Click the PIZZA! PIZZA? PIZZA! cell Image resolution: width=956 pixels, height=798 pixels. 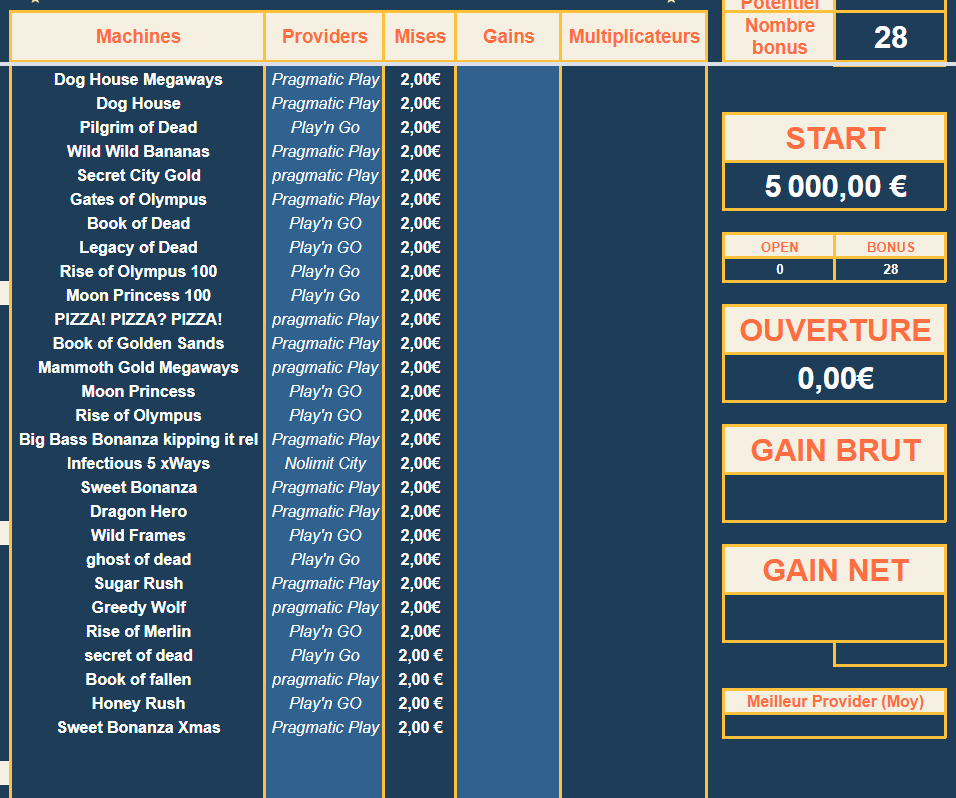(x=138, y=319)
